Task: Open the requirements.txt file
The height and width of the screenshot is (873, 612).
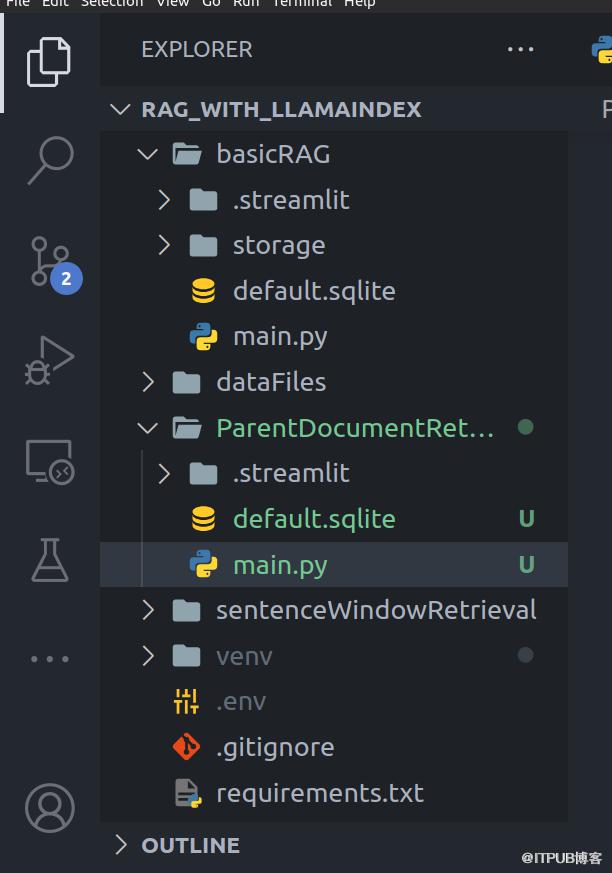Action: (320, 793)
